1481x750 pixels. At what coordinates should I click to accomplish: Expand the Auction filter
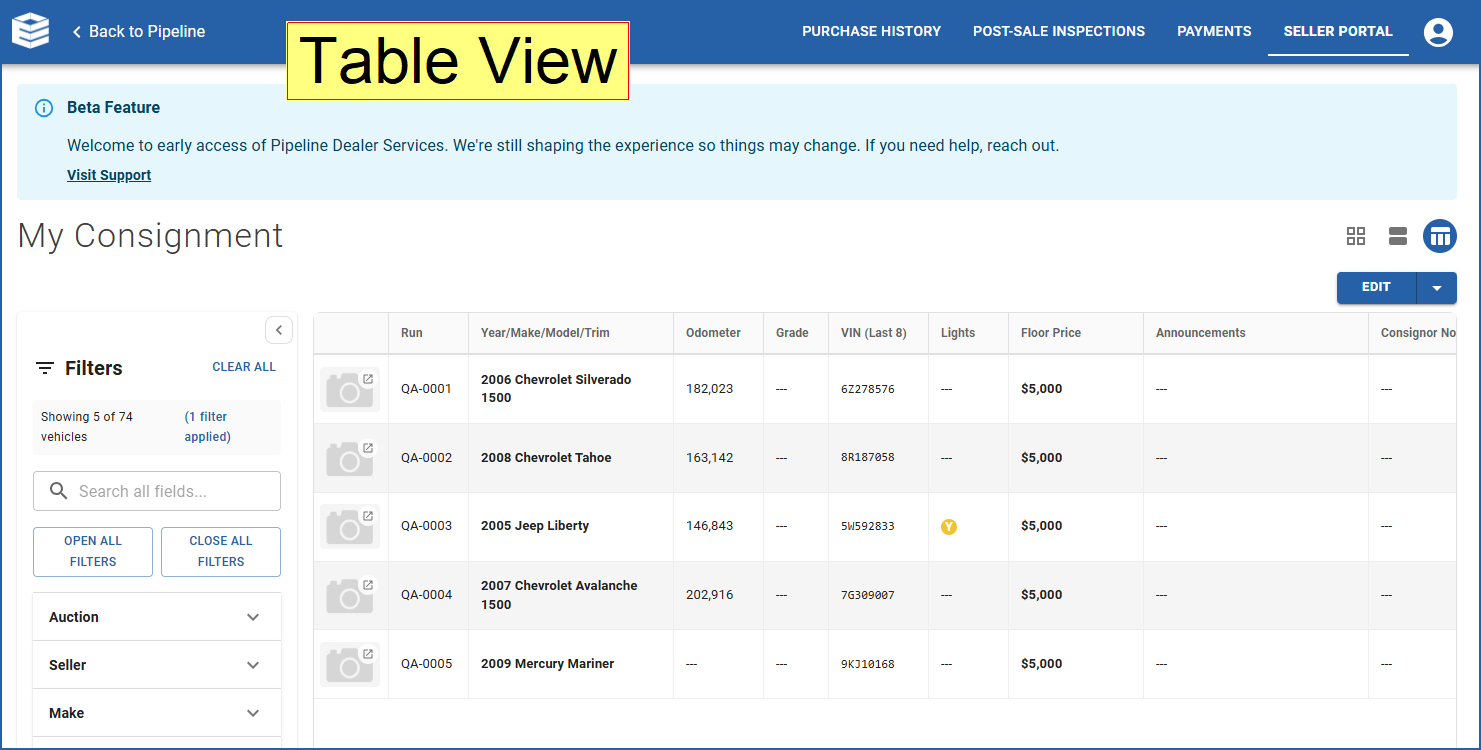click(x=157, y=617)
